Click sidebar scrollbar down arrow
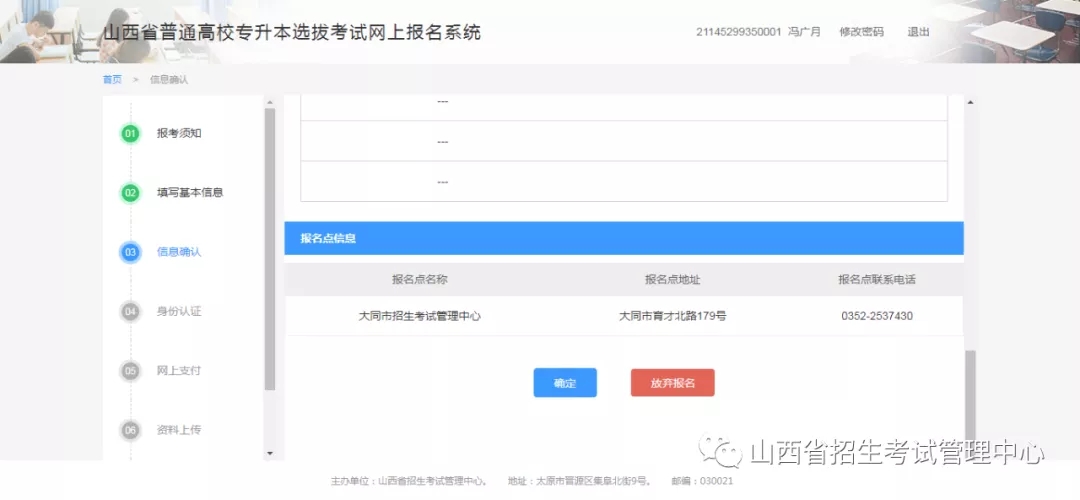This screenshot has width=1080, height=500. (x=269, y=453)
